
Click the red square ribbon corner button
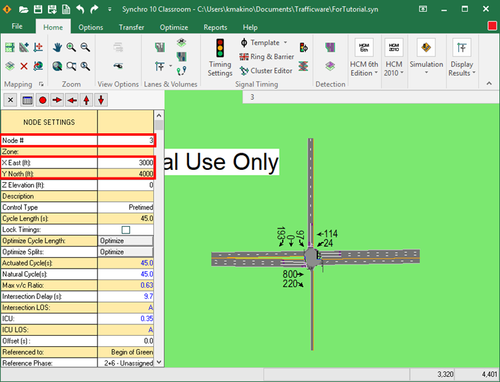[492, 26]
